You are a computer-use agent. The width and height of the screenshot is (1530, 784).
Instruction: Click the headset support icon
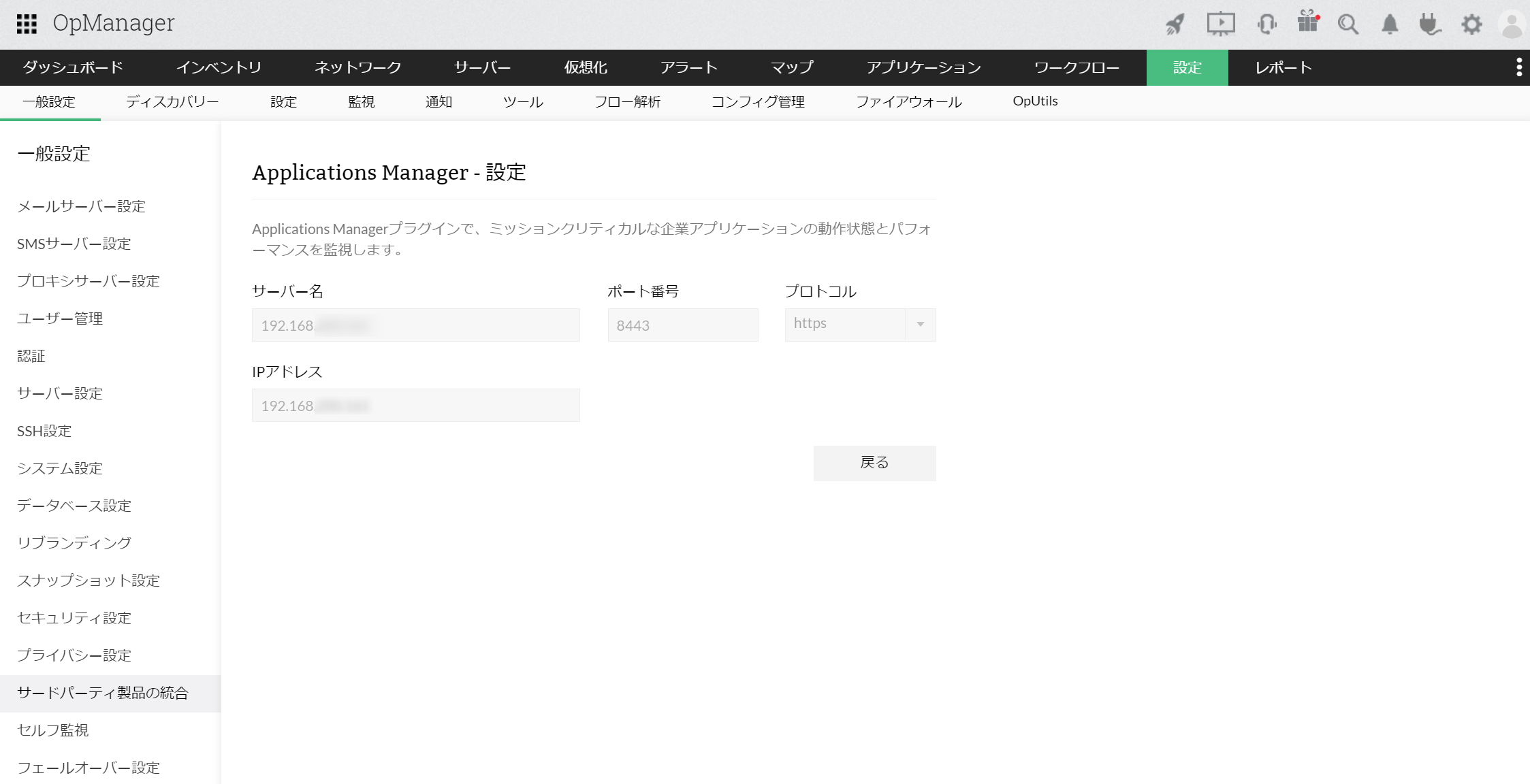coord(1266,24)
